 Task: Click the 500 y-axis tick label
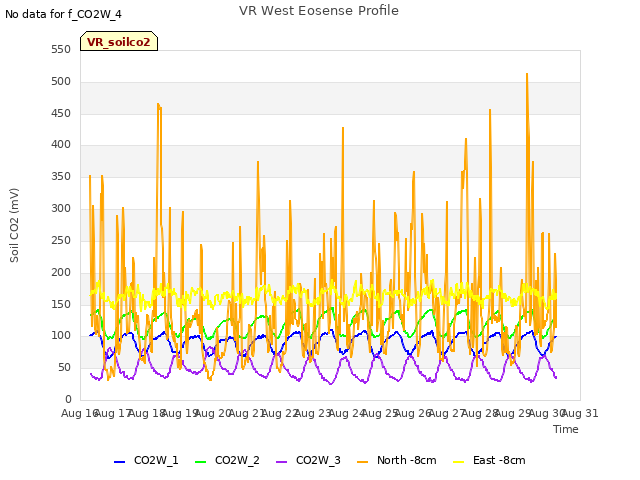point(61,82)
